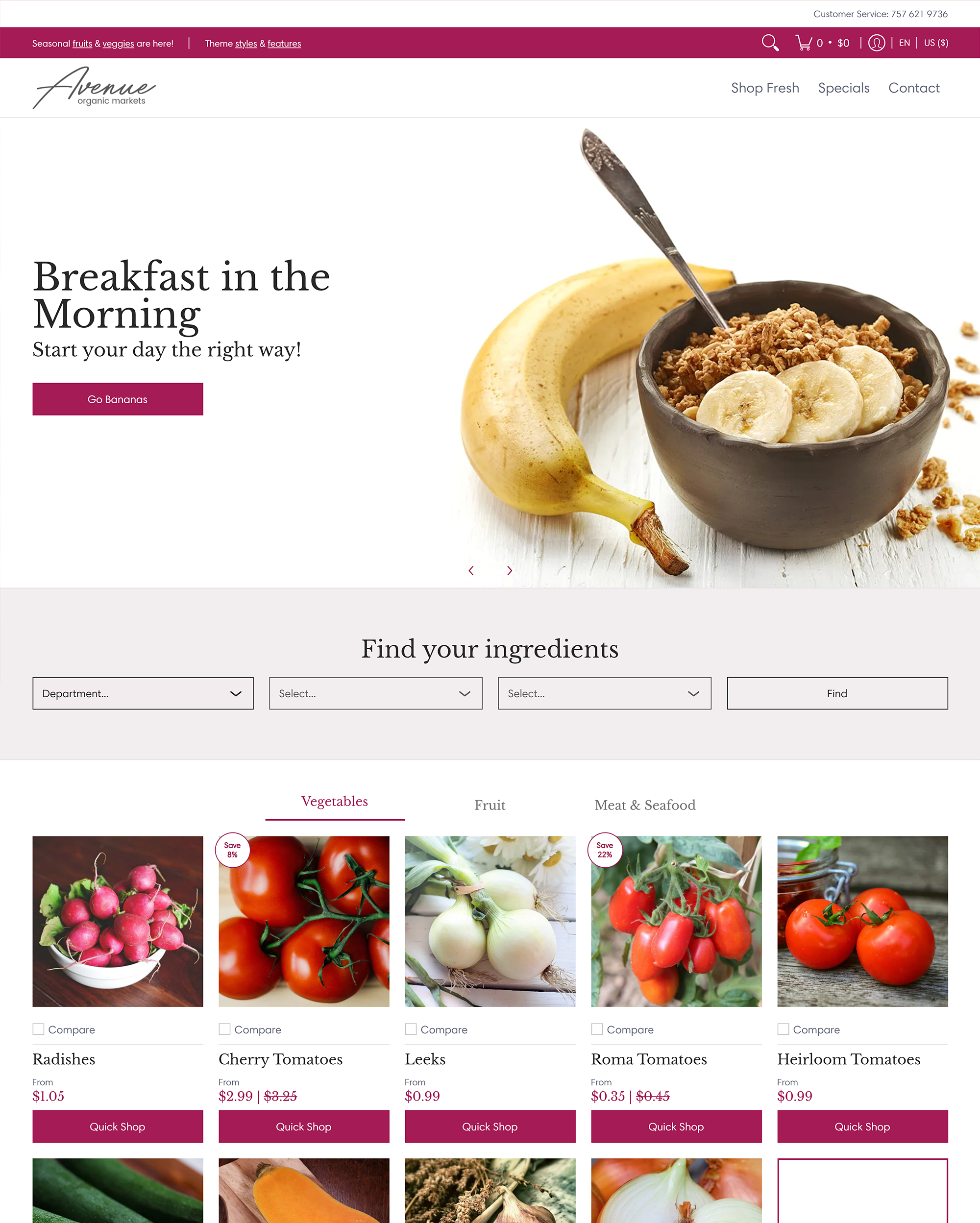Click the Go Bananas button

point(118,398)
